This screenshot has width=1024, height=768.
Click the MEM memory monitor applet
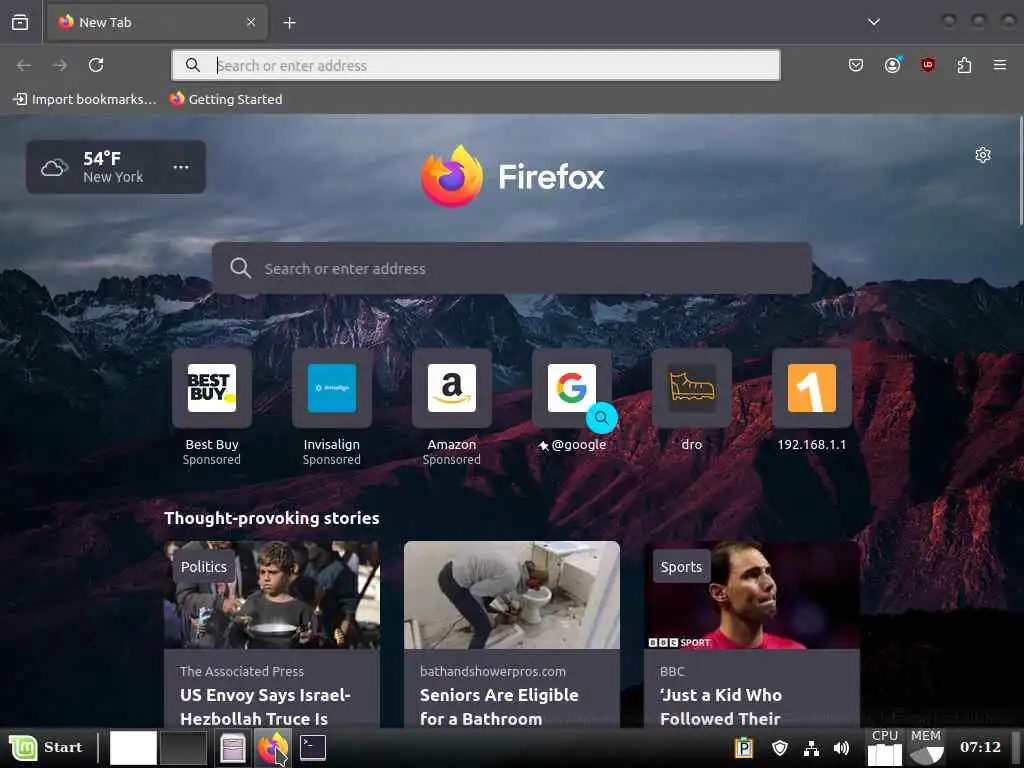click(x=926, y=748)
